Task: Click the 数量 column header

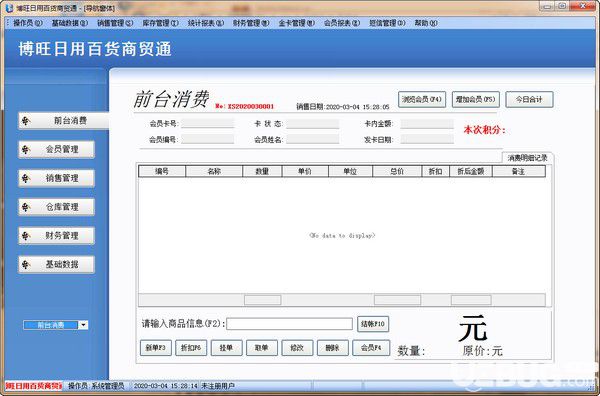Action: click(262, 171)
